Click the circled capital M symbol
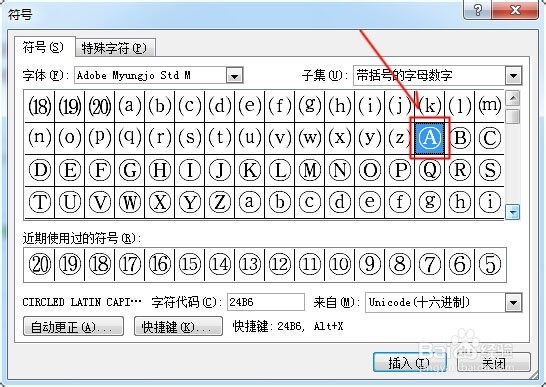This screenshot has width=546, height=387. (x=310, y=170)
